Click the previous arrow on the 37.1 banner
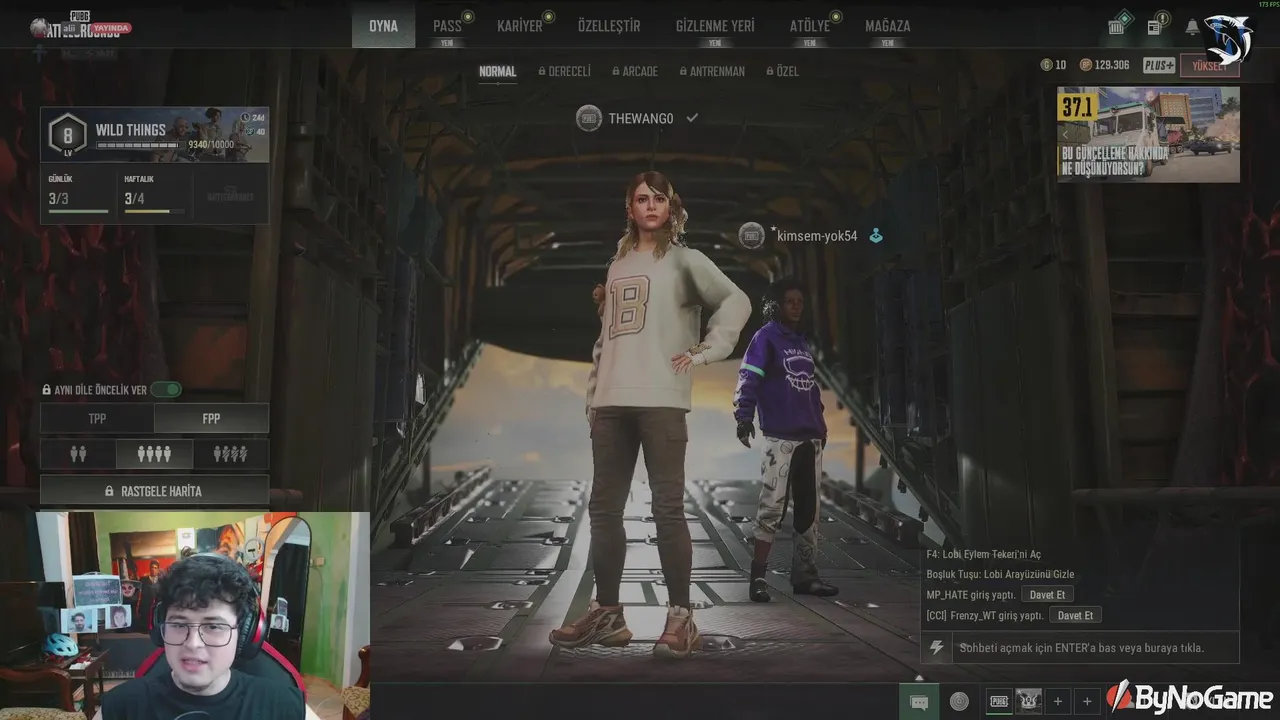The height and width of the screenshot is (720, 1280). point(1066,133)
